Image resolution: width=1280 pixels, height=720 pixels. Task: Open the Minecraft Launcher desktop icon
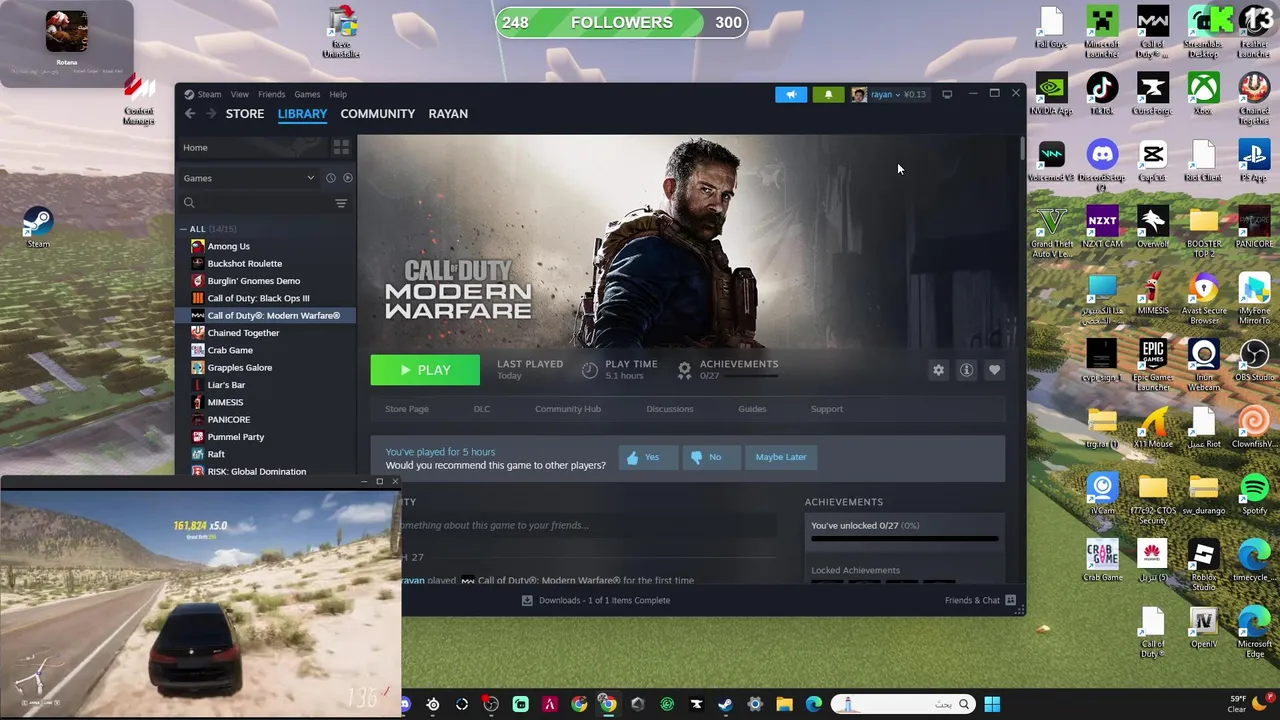tap(1102, 31)
